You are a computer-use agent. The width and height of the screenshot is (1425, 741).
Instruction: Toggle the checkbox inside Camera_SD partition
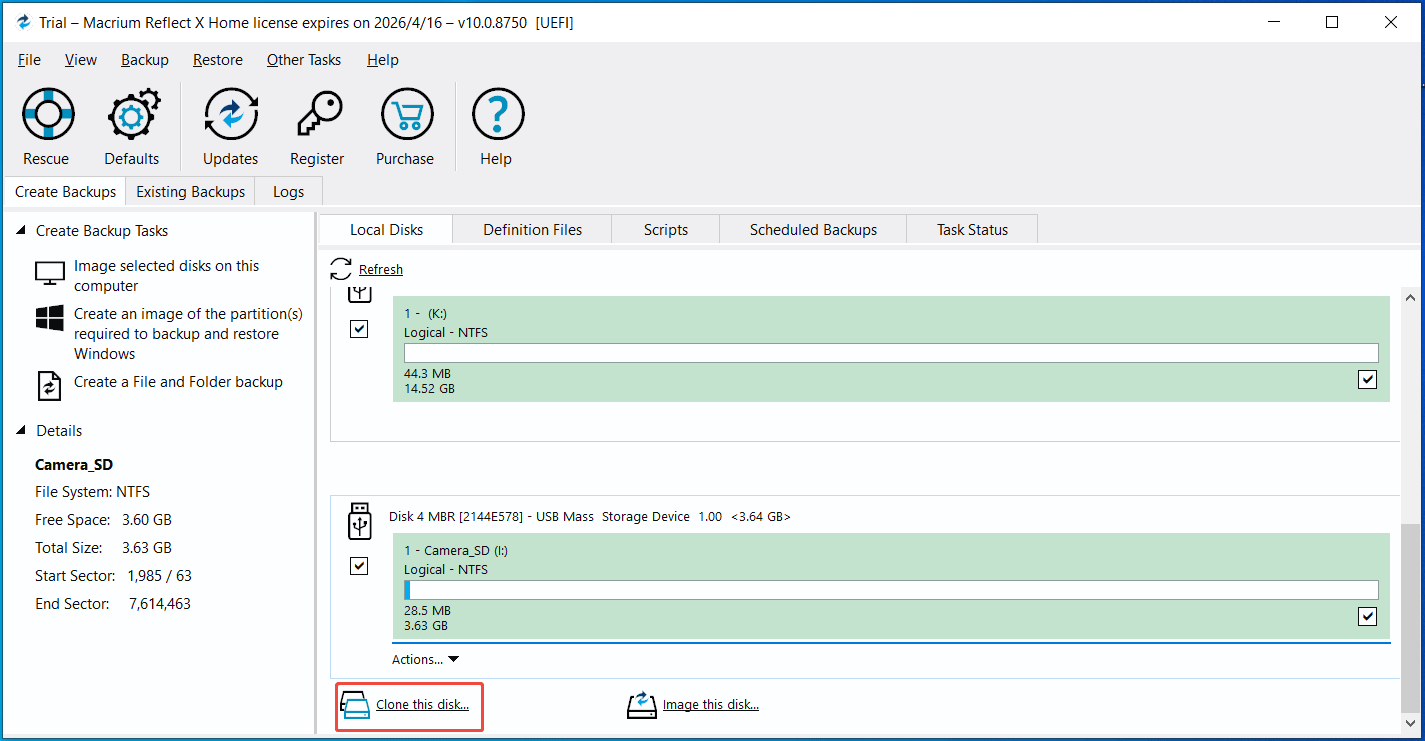pyautogui.click(x=1368, y=616)
